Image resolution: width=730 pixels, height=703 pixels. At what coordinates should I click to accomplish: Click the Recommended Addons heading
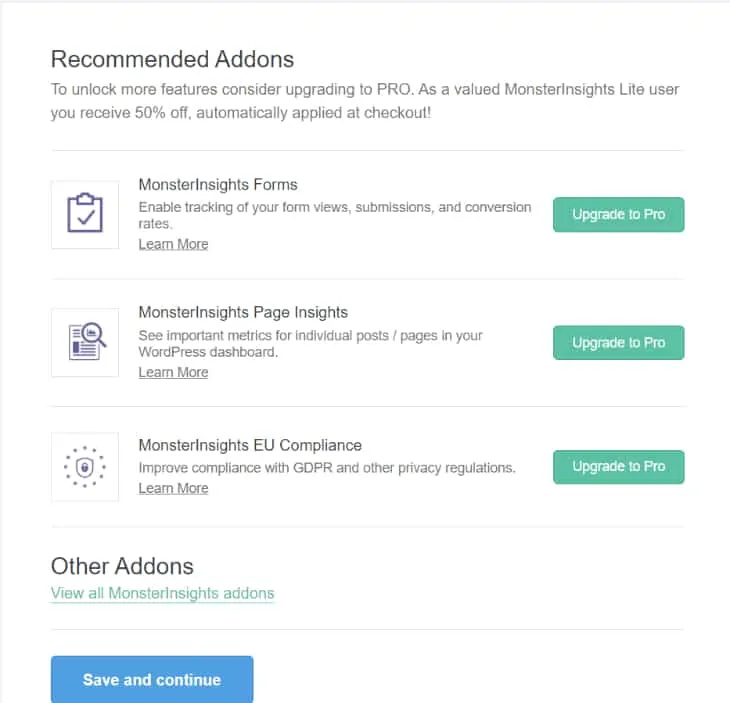172,59
